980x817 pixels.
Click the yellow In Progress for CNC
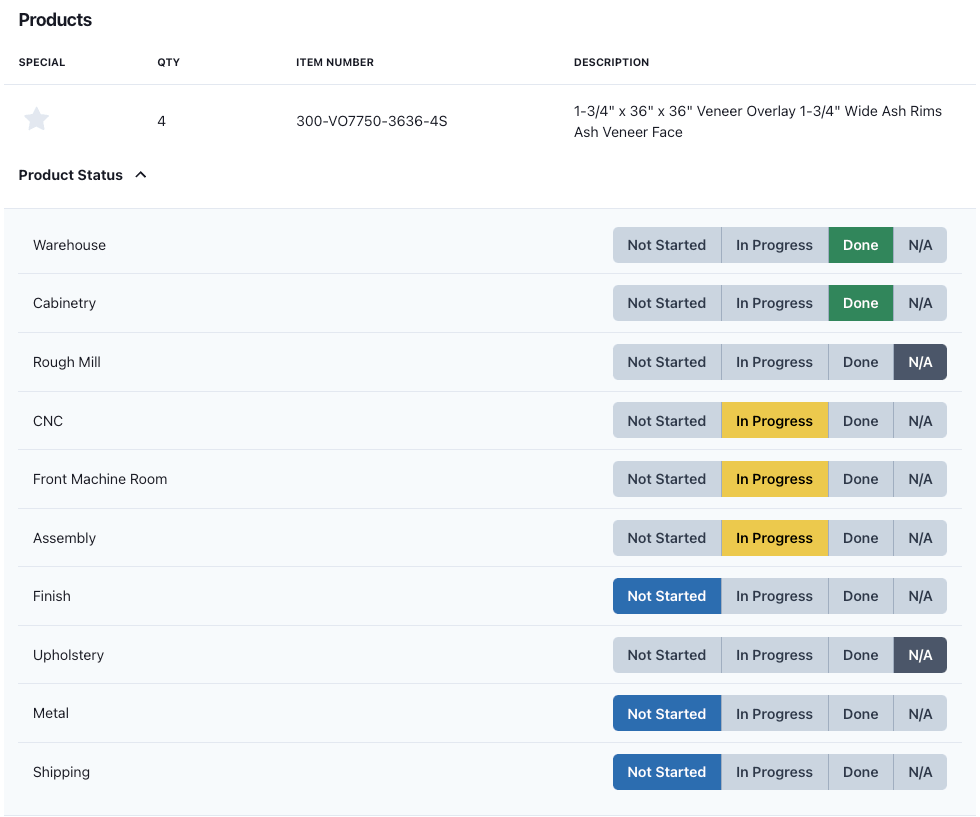(x=774, y=421)
